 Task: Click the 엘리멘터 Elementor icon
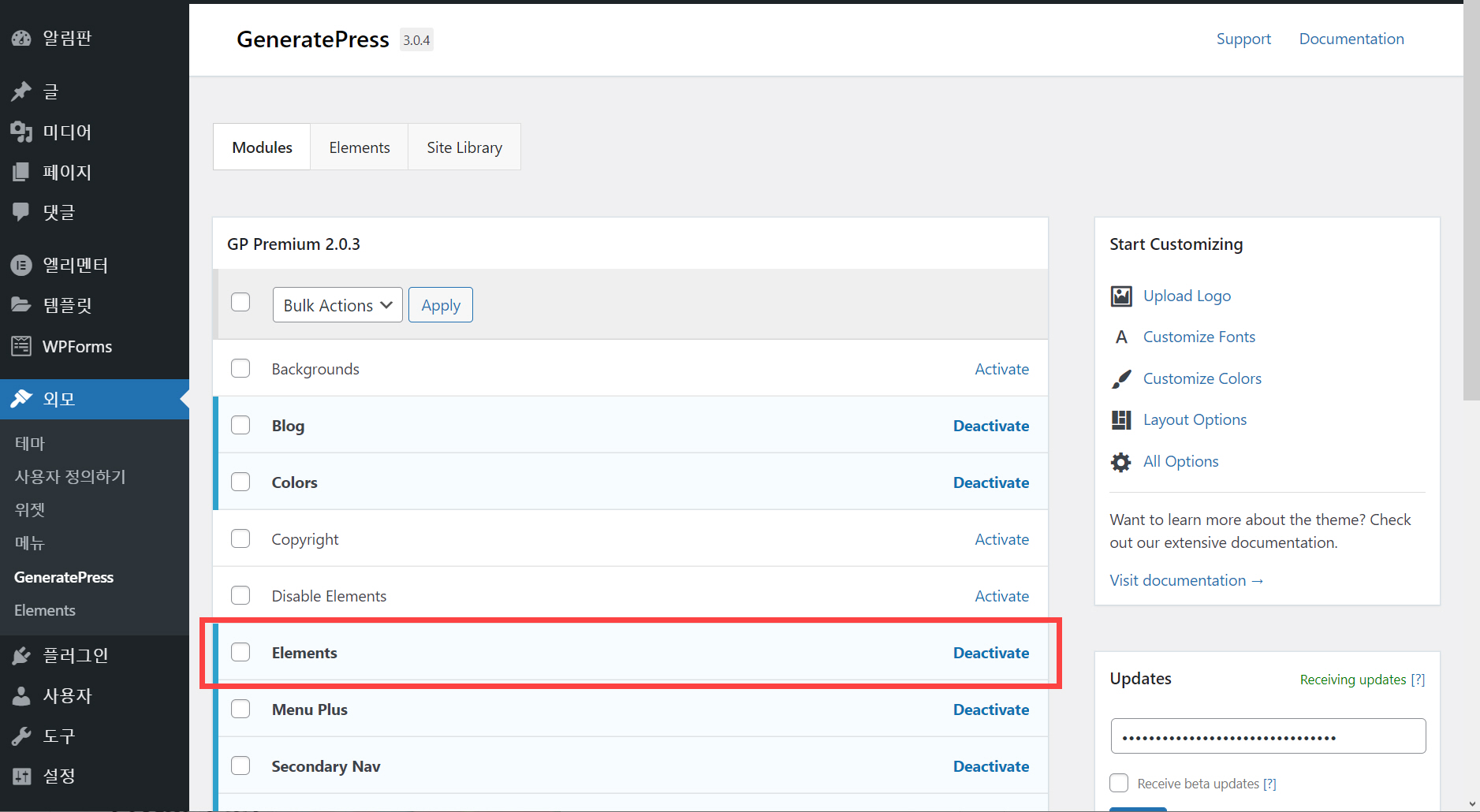click(21, 265)
